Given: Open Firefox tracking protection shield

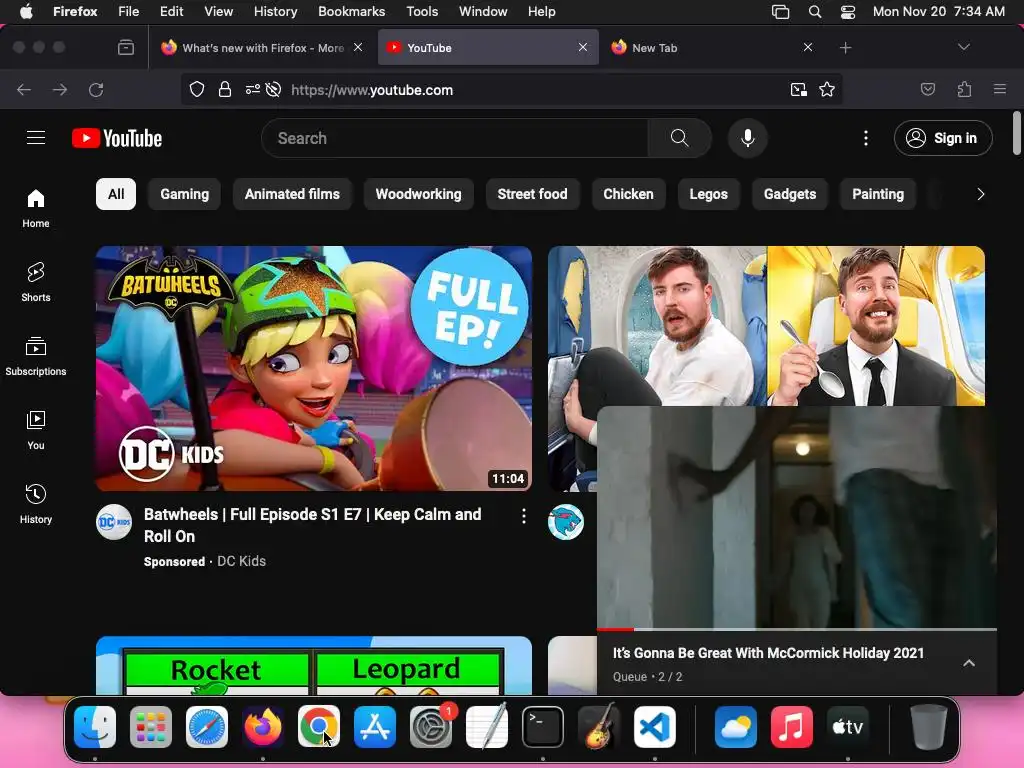Looking at the screenshot, I should 197,89.
